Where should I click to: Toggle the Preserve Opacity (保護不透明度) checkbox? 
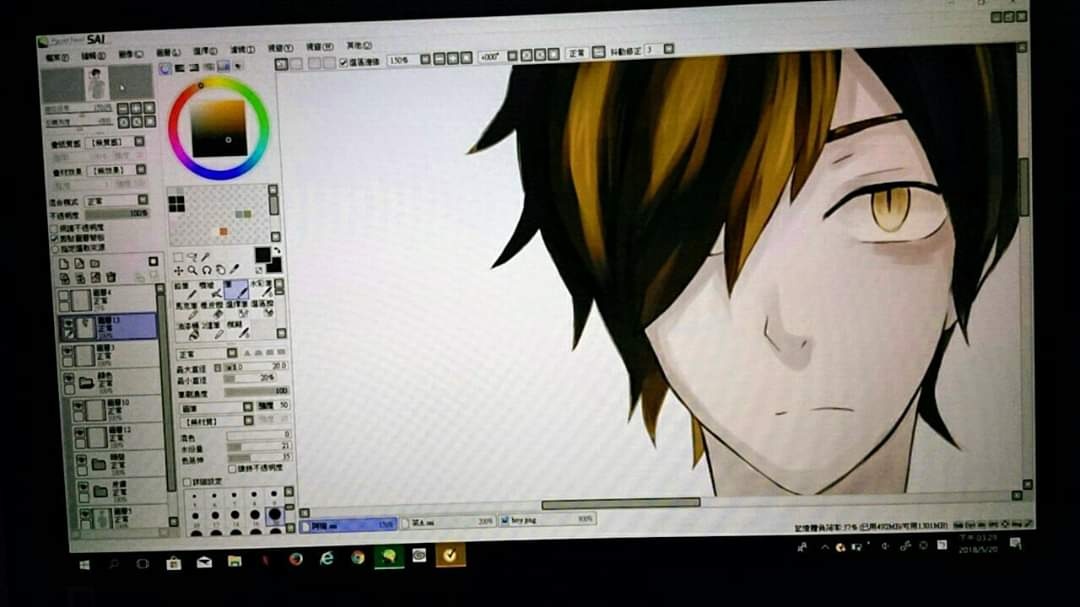(54, 228)
